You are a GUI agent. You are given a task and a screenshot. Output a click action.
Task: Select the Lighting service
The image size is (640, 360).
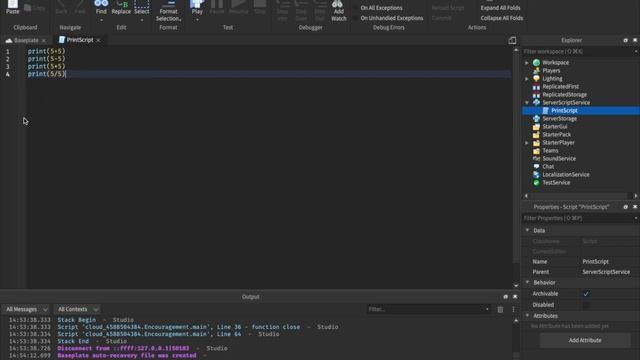click(552, 78)
